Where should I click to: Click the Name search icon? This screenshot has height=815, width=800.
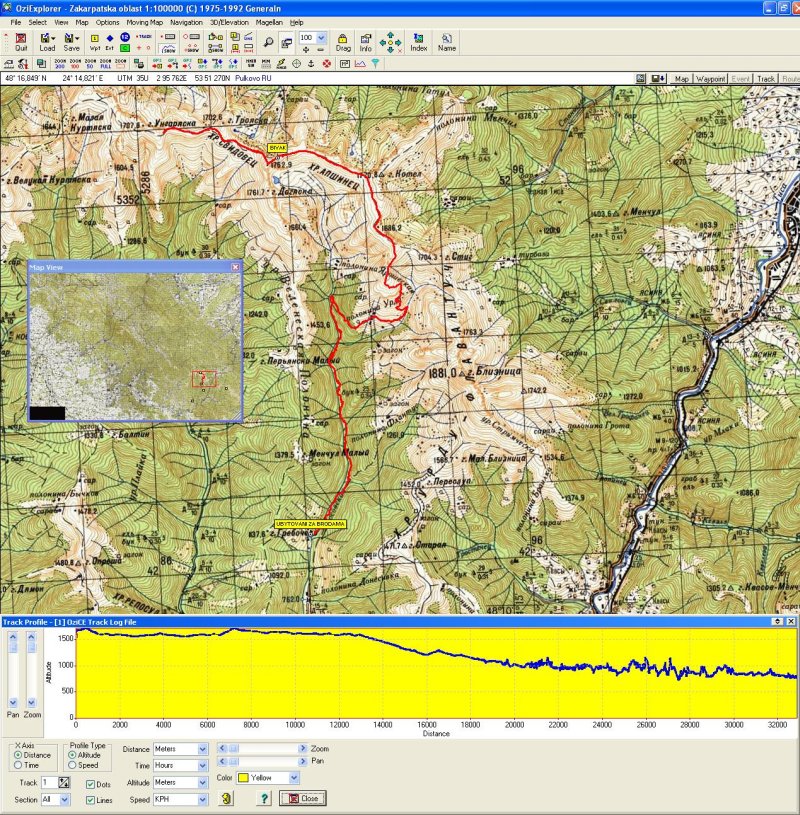click(446, 41)
